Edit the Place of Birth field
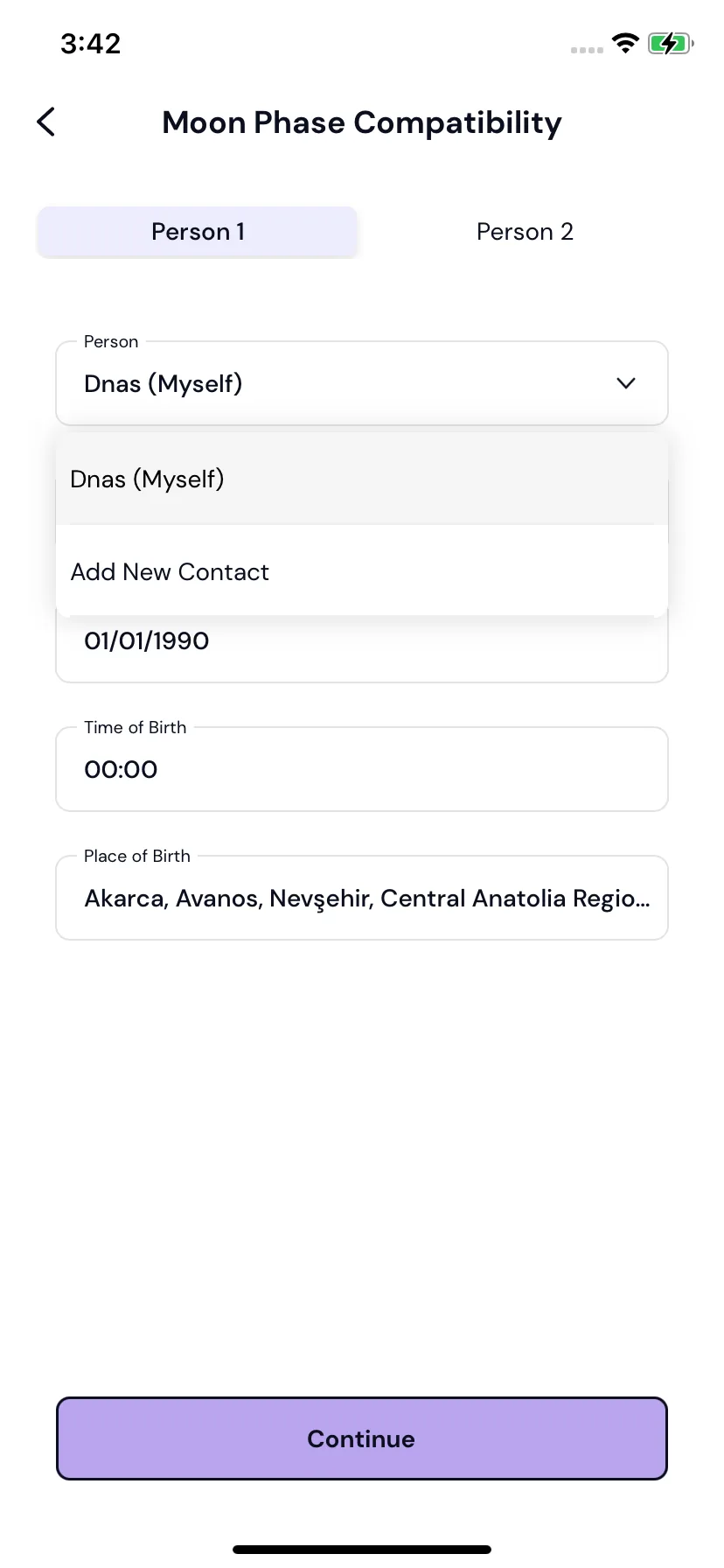The height and width of the screenshot is (1568, 724). (362, 898)
